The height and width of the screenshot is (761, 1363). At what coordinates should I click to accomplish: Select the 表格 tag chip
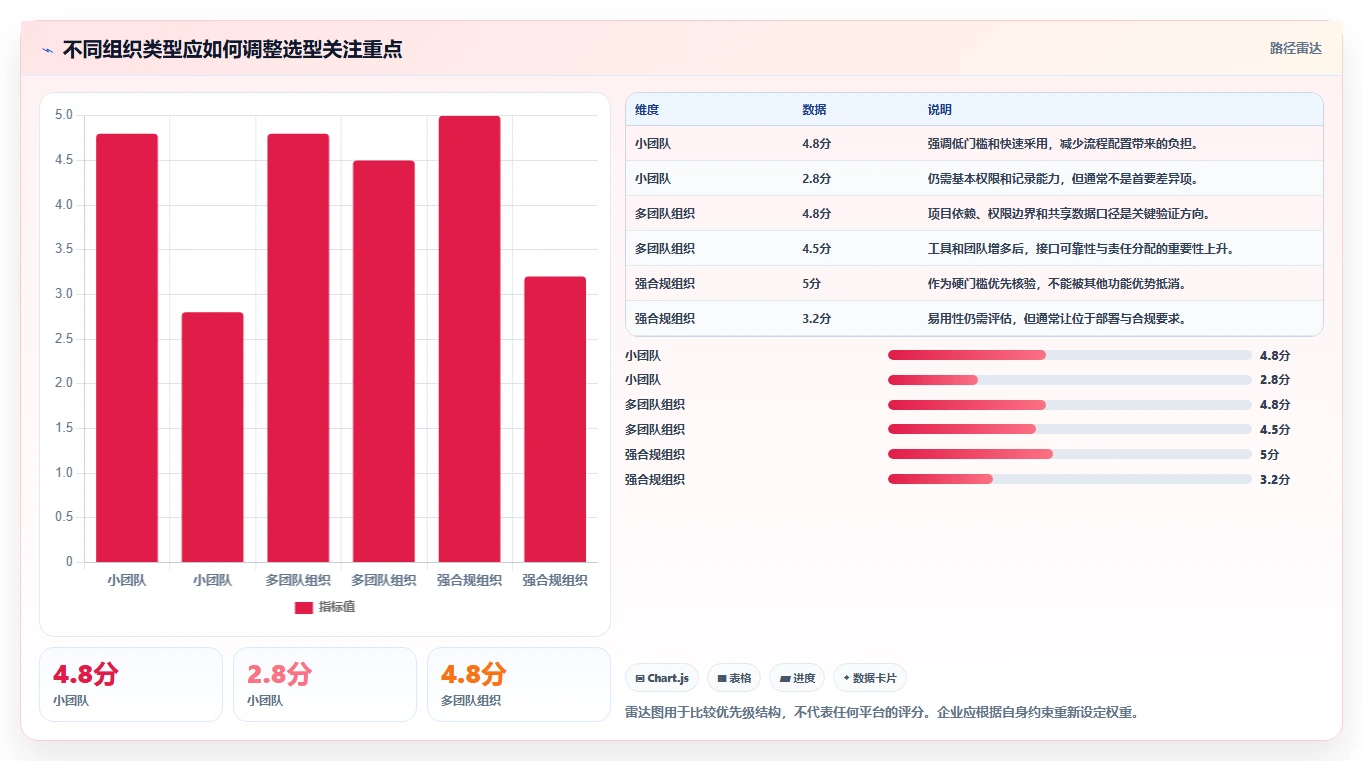pos(734,678)
